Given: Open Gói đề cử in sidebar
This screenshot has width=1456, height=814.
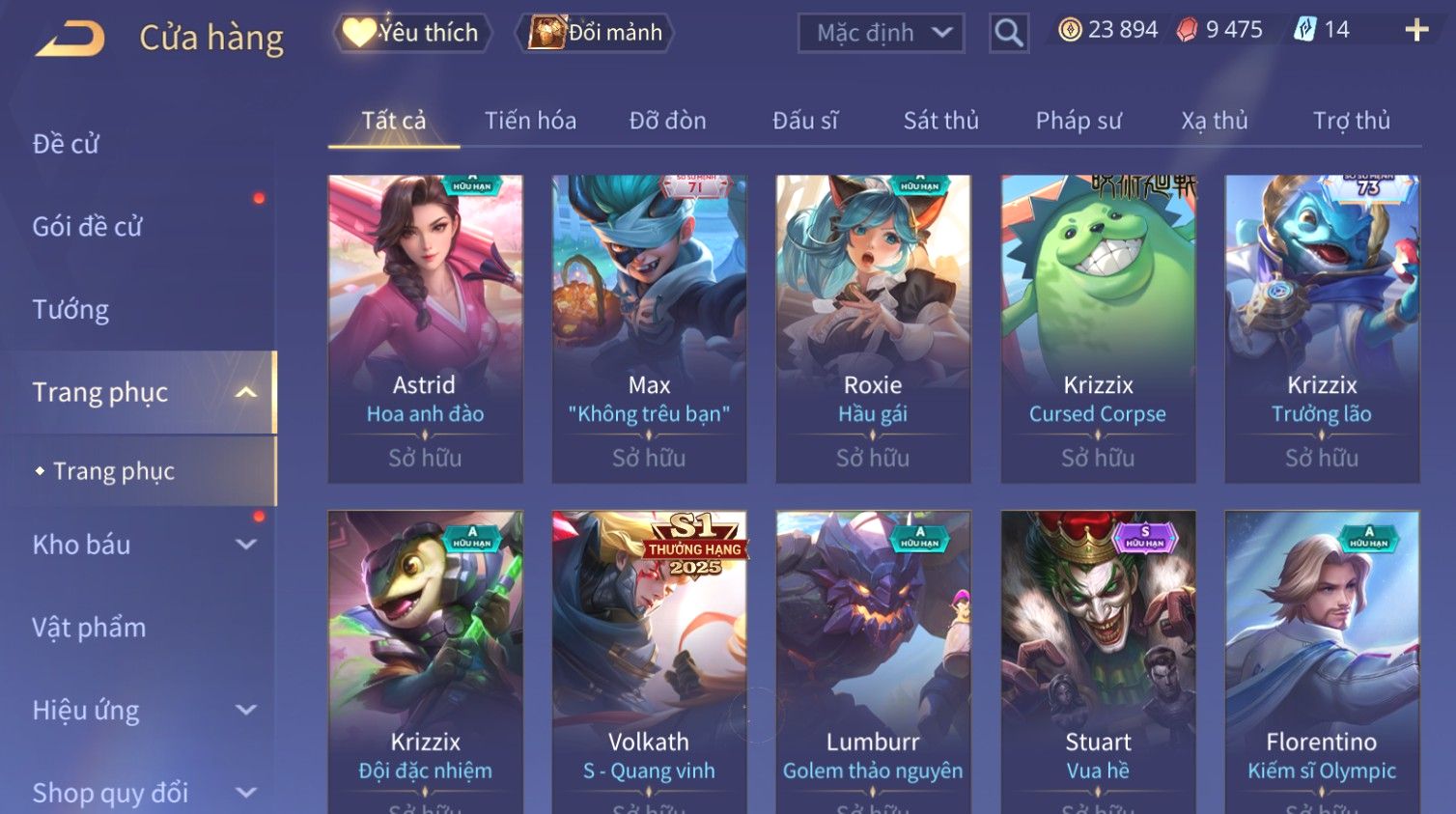Looking at the screenshot, I should pyautogui.click(x=87, y=227).
